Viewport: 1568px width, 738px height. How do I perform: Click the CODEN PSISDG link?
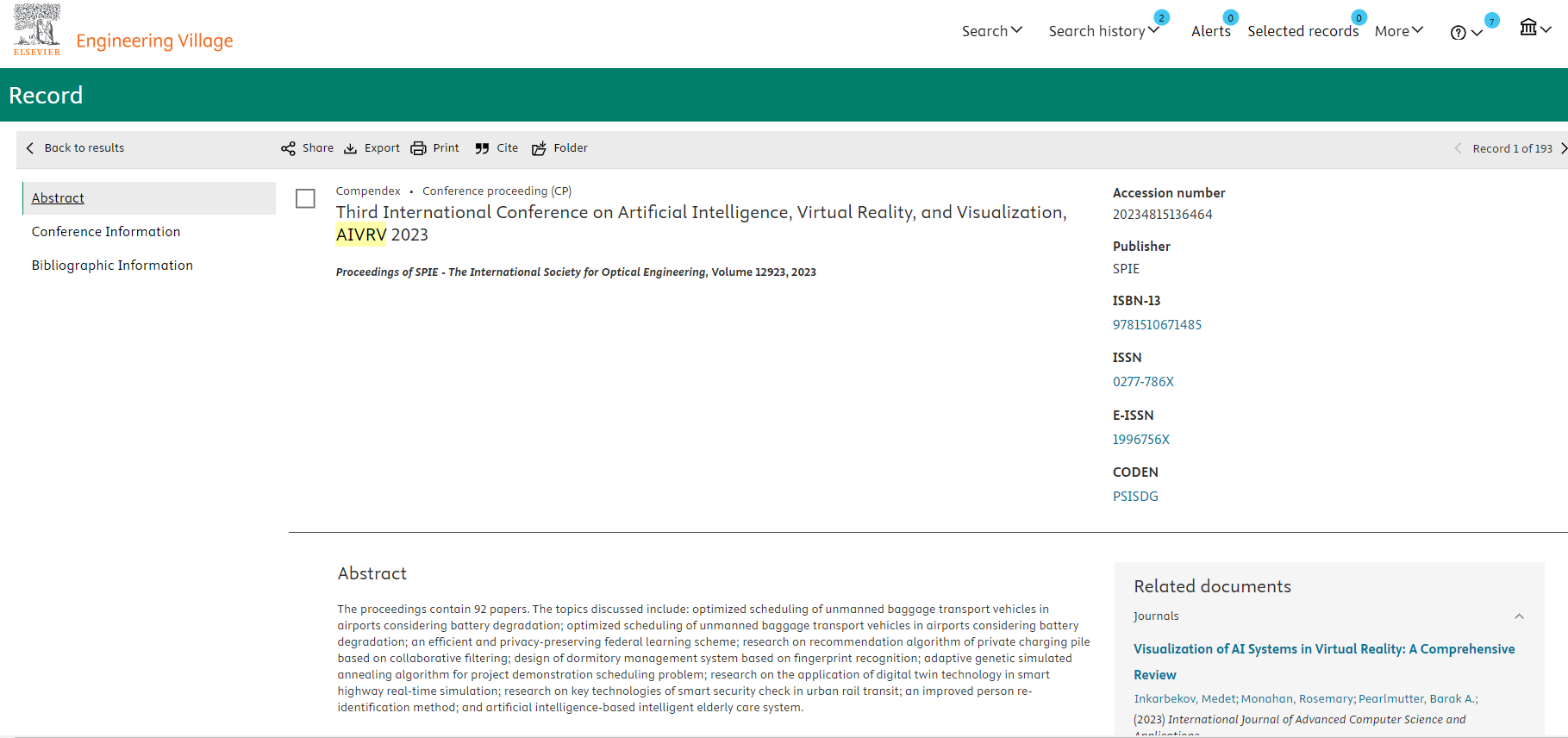click(x=1135, y=497)
